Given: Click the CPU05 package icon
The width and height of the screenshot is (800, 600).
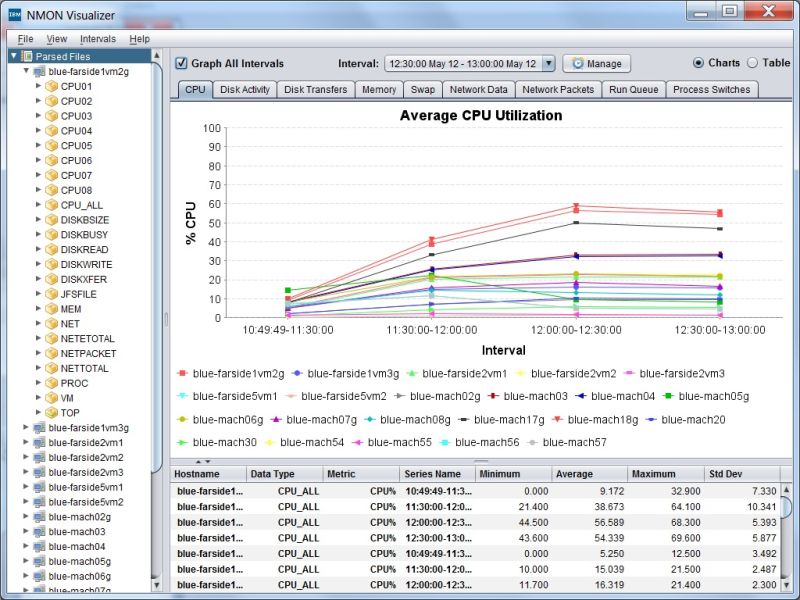Looking at the screenshot, I should click(x=52, y=145).
